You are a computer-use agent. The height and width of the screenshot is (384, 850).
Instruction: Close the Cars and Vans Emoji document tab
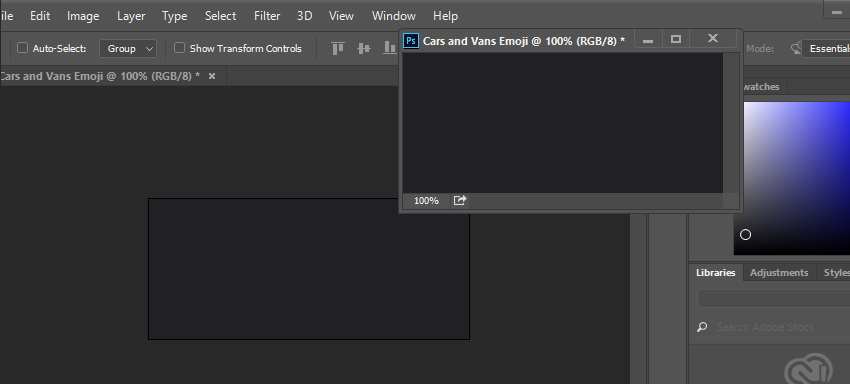212,76
